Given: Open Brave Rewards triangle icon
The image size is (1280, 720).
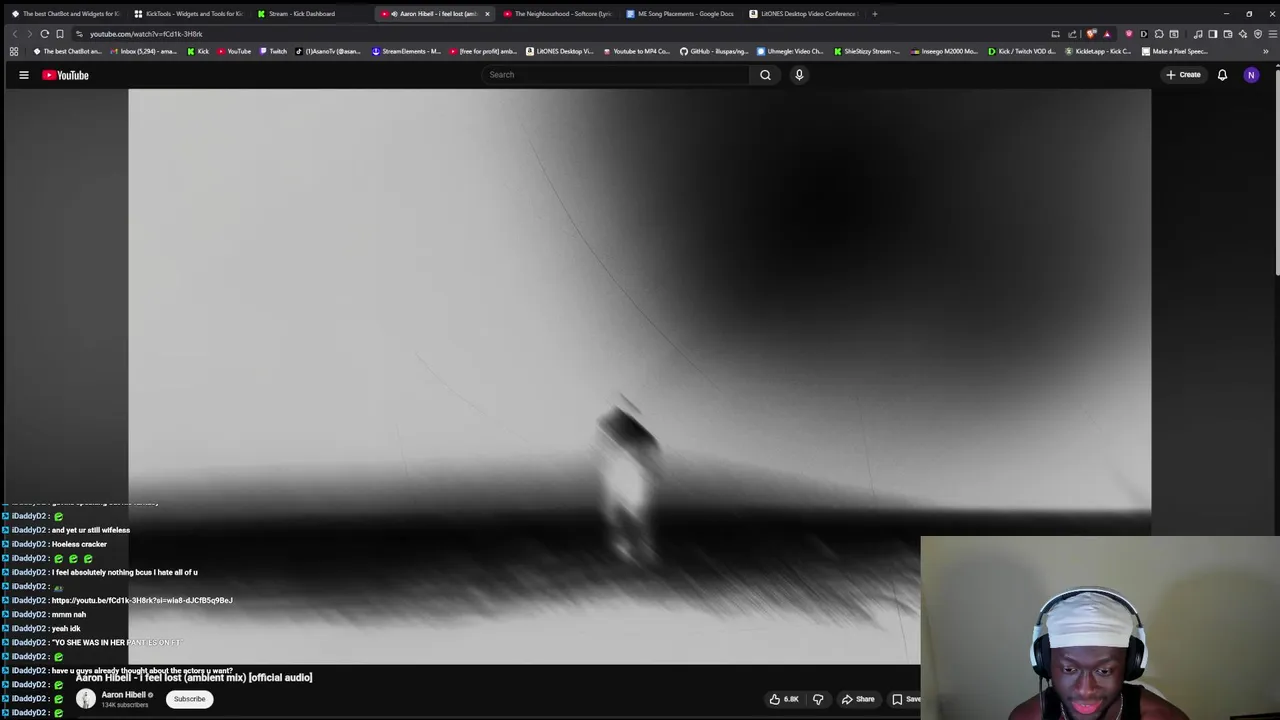Looking at the screenshot, I should click(x=1106, y=34).
